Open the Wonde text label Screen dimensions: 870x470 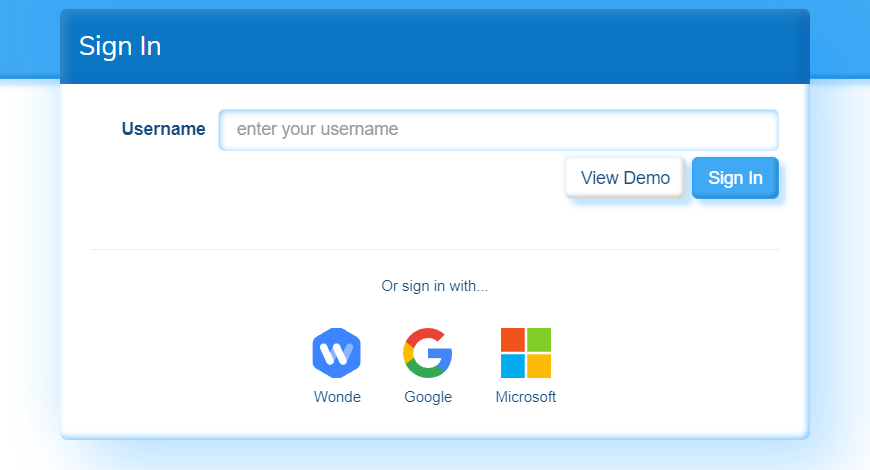337,397
